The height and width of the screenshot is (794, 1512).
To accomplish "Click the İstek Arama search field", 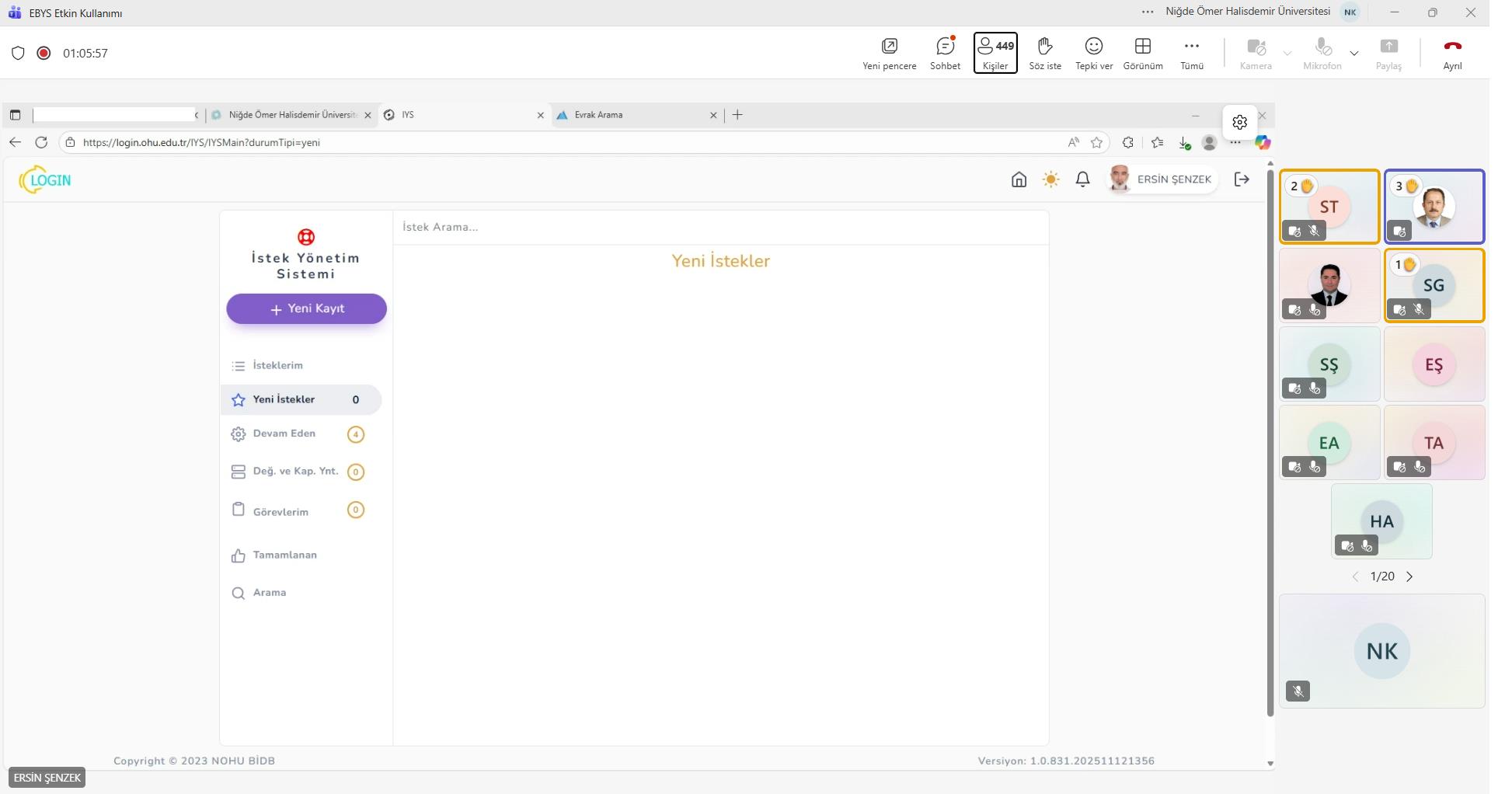I will 719,227.
